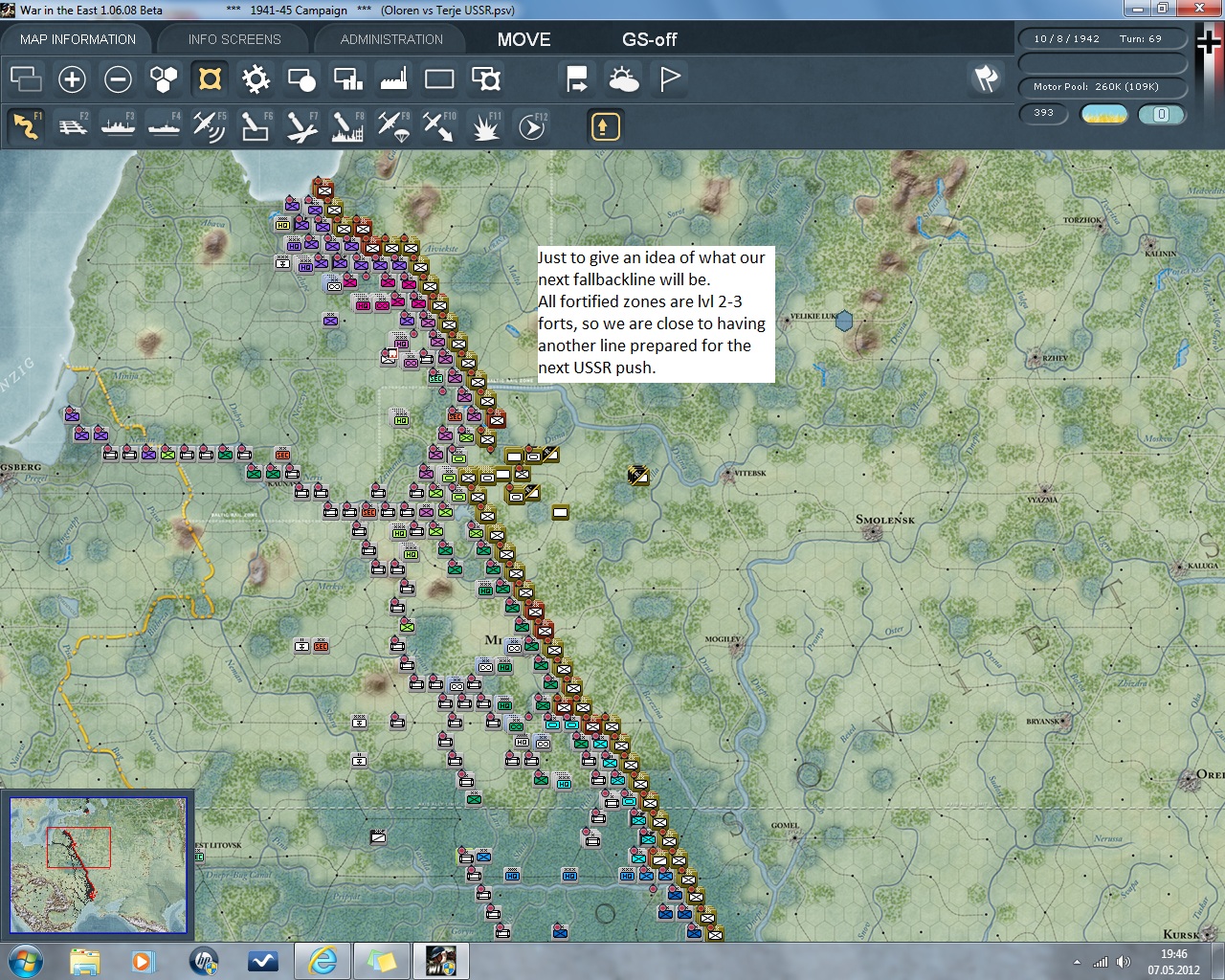1225x980 pixels.
Task: Click the F12 arrow-in-circle mode icon
Action: point(531,126)
